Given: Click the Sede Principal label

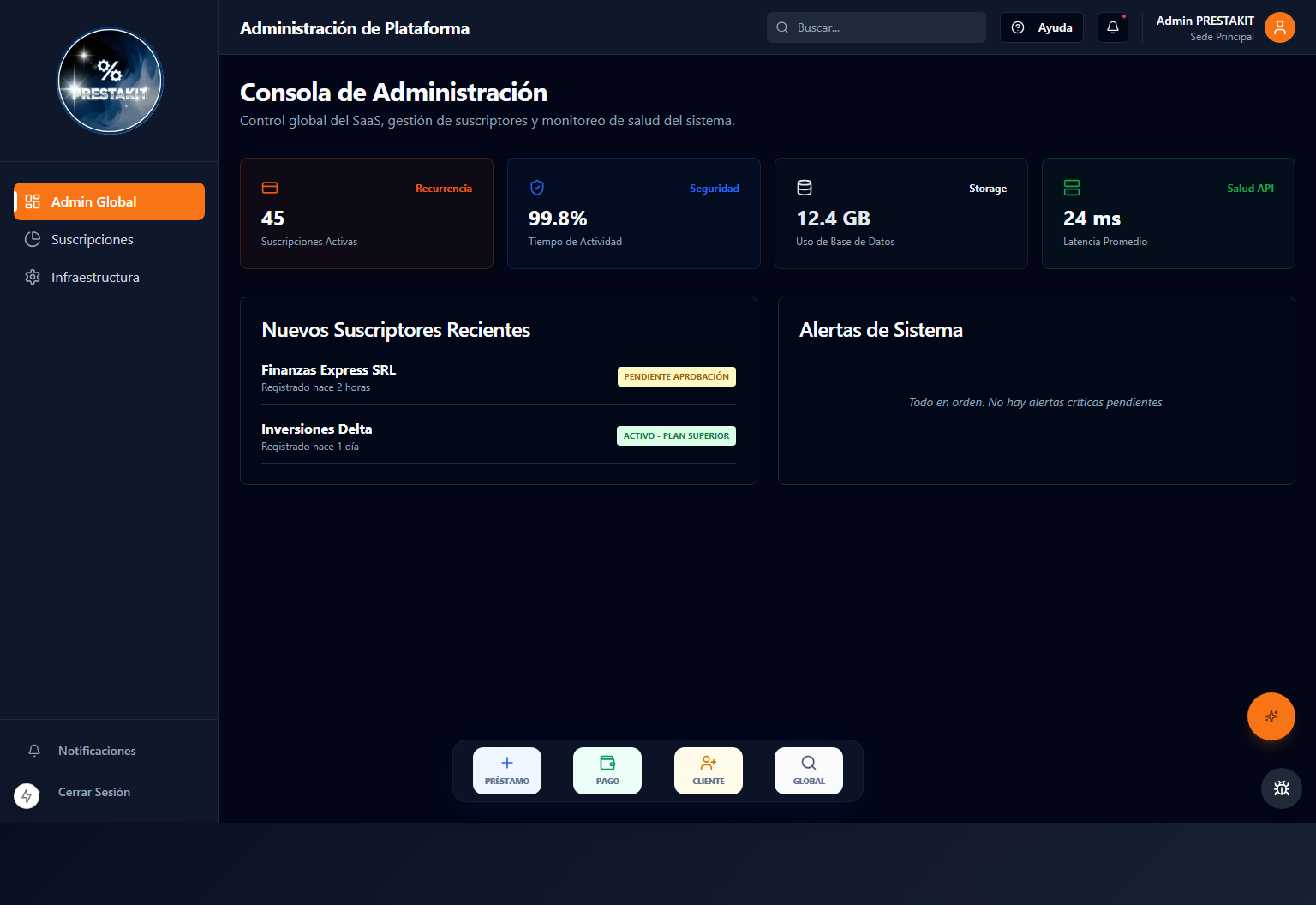Looking at the screenshot, I should (1223, 37).
